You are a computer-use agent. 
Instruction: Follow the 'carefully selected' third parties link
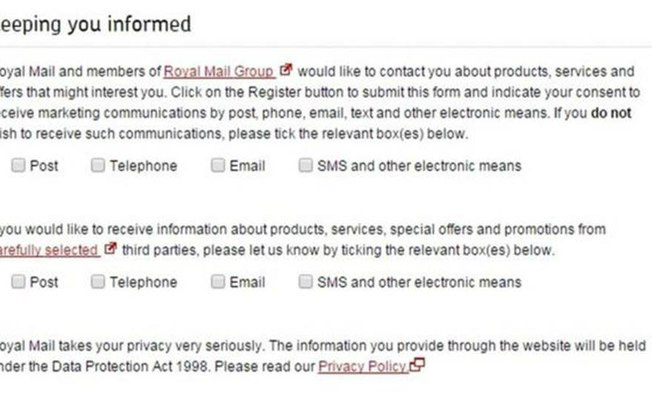pos(50,248)
